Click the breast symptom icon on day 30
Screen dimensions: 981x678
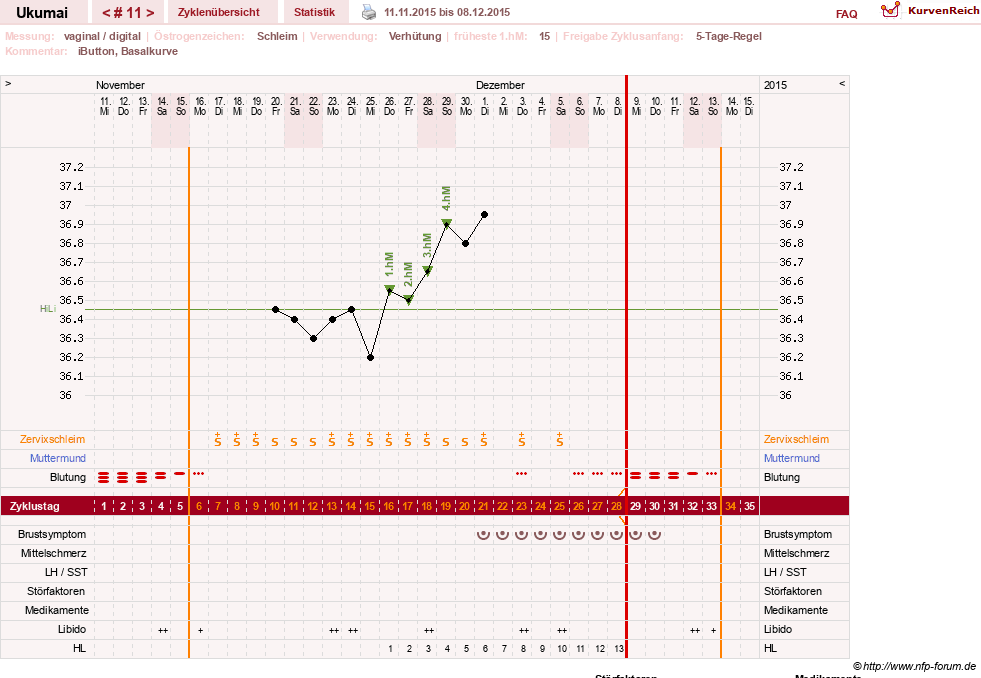pyautogui.click(x=654, y=534)
